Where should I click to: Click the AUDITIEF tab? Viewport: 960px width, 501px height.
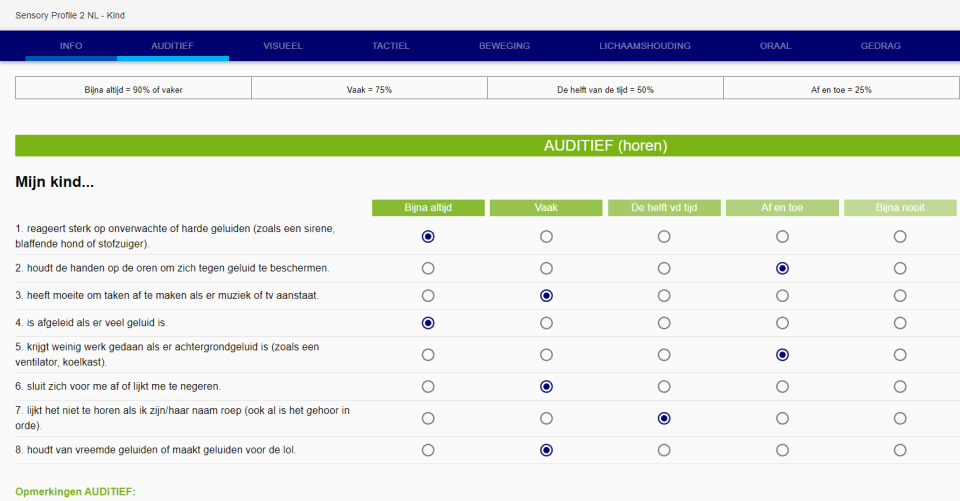pyautogui.click(x=172, y=46)
